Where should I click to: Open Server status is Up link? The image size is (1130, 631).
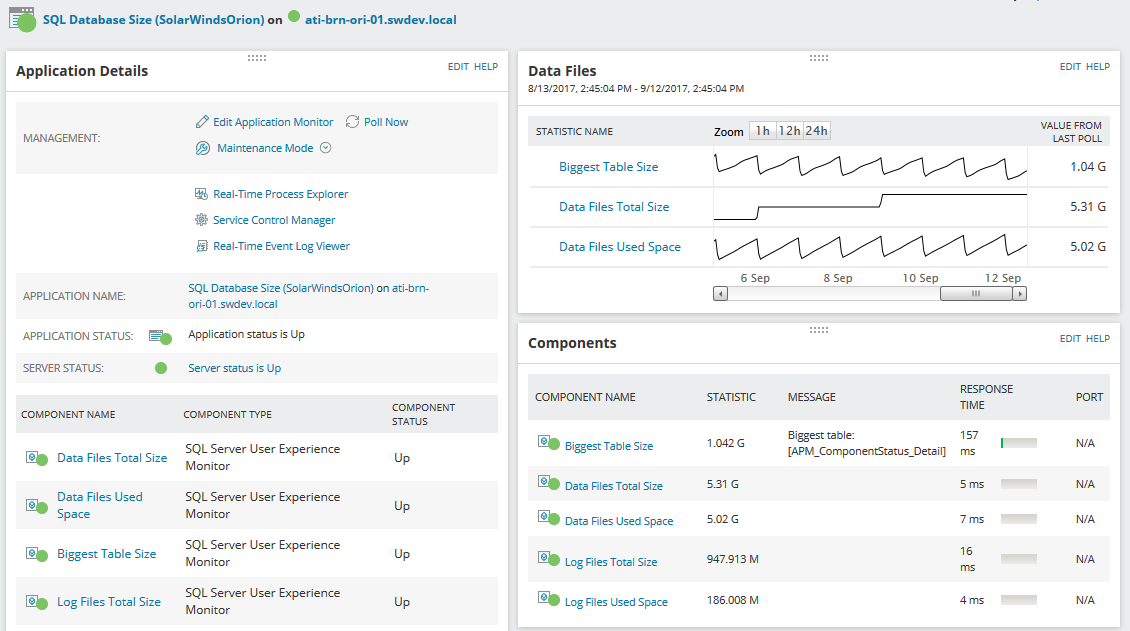234,368
